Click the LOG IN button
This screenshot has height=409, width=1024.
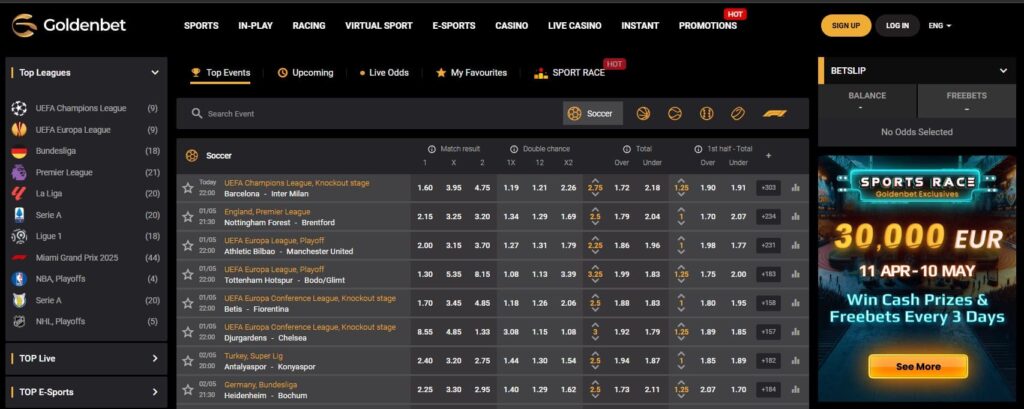pos(897,26)
